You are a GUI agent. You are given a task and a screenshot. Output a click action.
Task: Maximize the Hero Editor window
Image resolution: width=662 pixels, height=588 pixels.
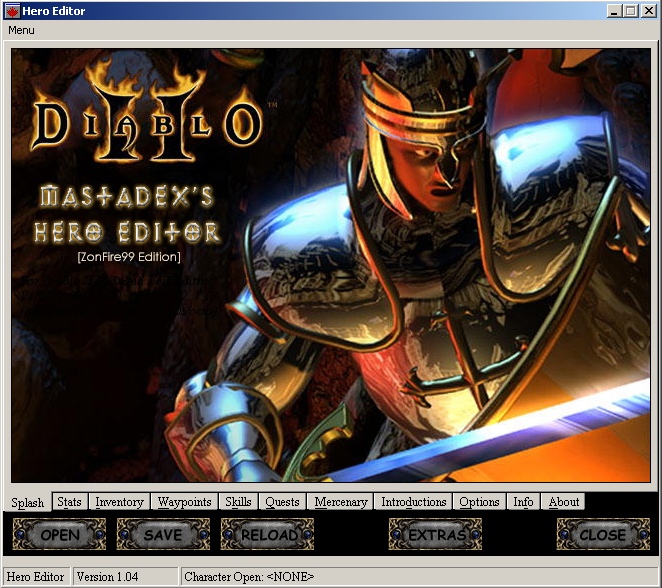point(631,11)
